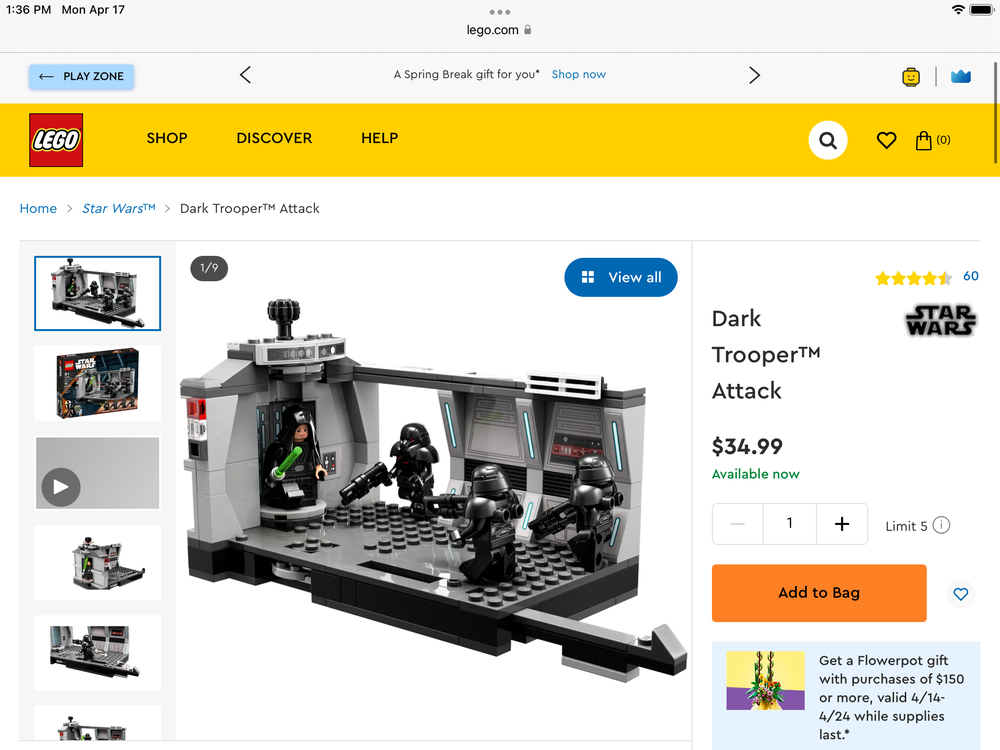Increase quantity with the plus button

click(x=842, y=524)
